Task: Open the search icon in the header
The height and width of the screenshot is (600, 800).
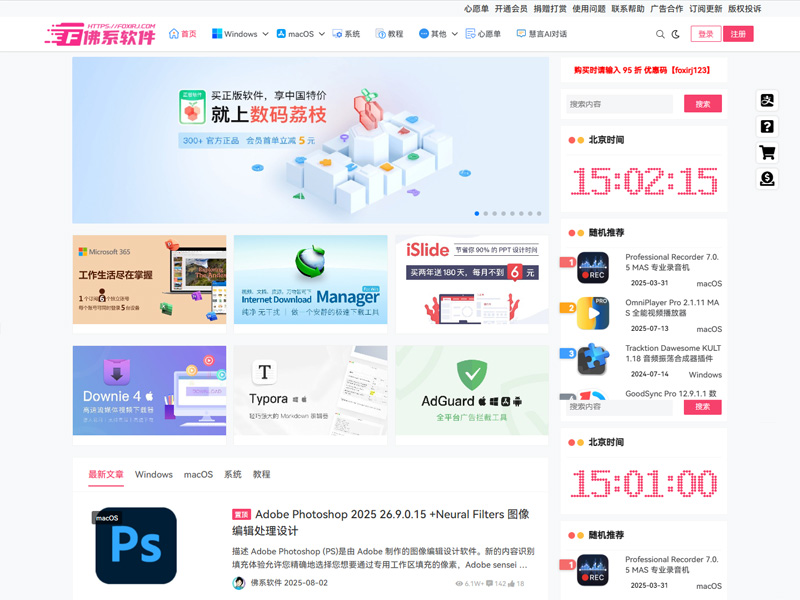Action: click(x=659, y=33)
